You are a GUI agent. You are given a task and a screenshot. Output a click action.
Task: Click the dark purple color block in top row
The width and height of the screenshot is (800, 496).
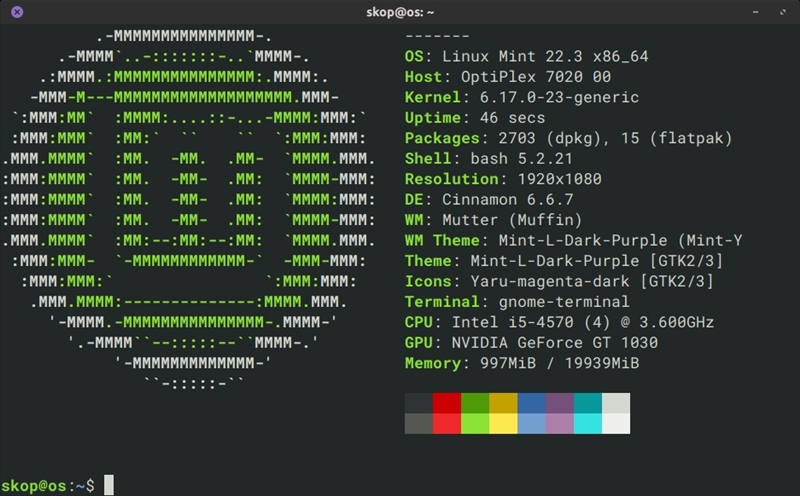click(x=560, y=403)
